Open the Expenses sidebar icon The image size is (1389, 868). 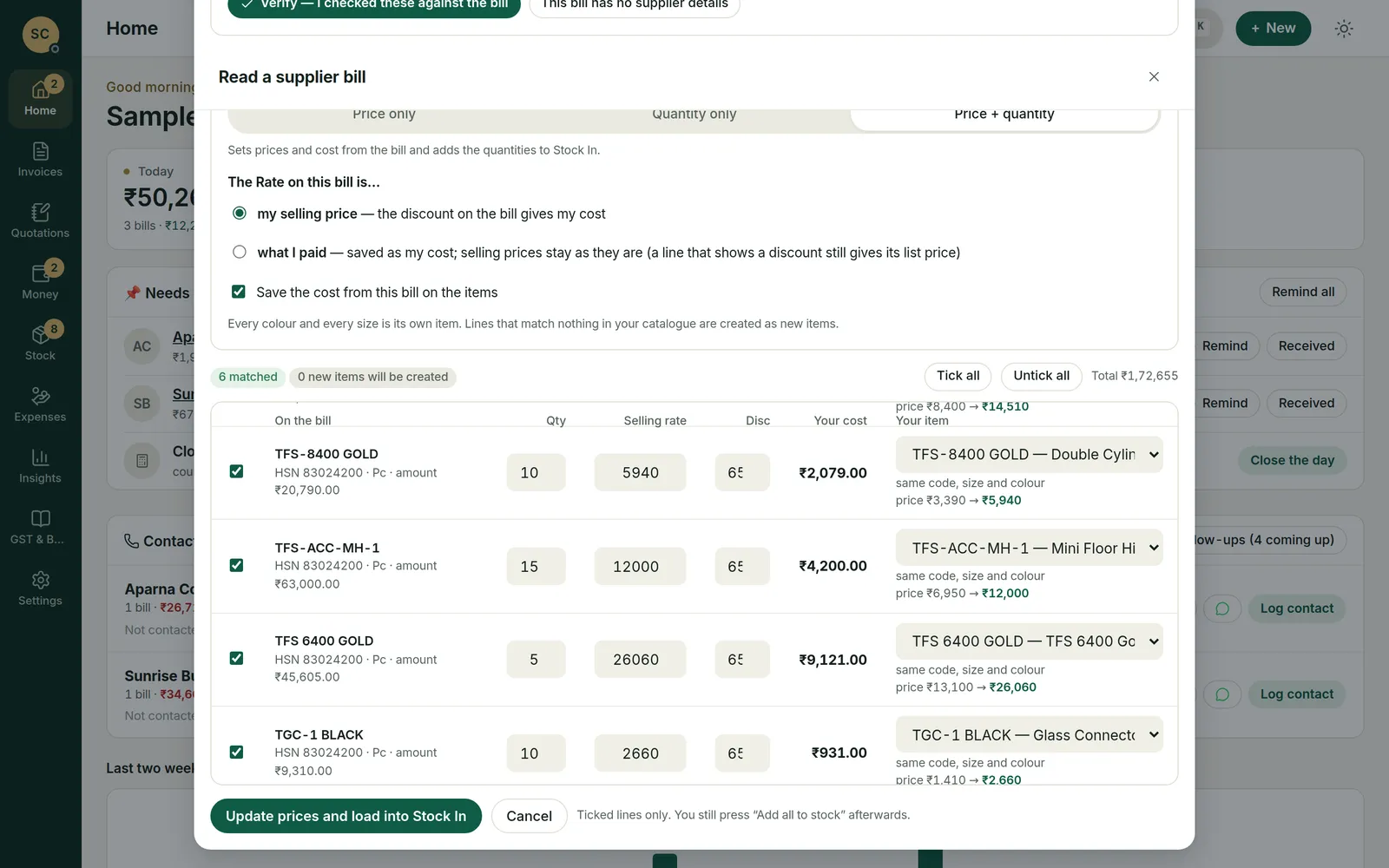click(40, 404)
